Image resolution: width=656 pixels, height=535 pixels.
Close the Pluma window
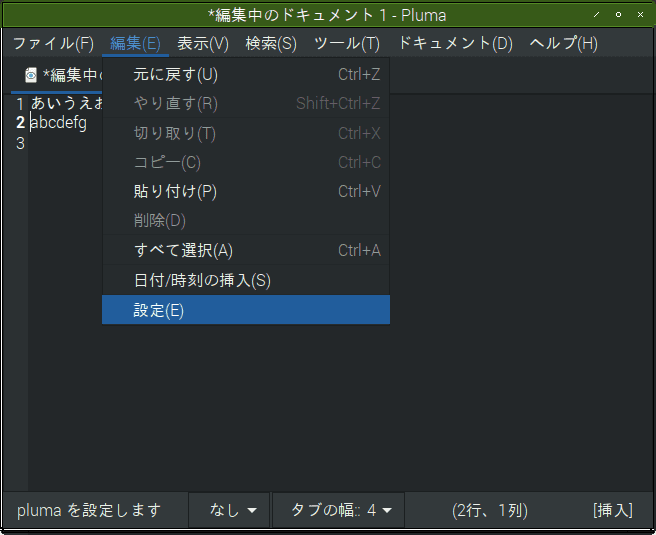(640, 15)
